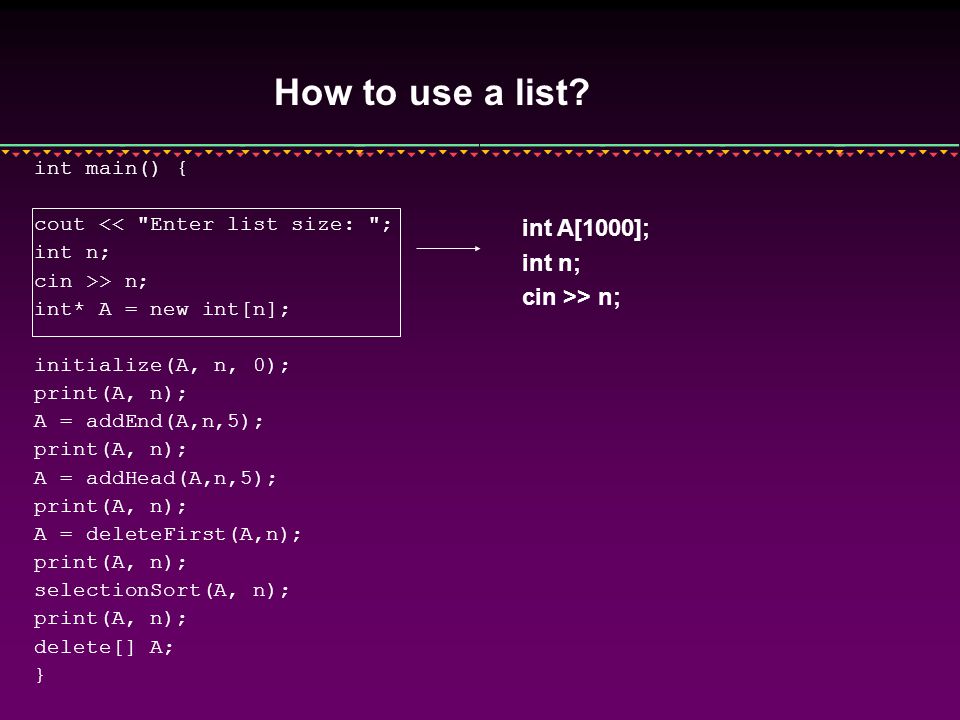The width and height of the screenshot is (960, 720).
Task: Click the bold 'int n;' text on the right
Action: 551,263
